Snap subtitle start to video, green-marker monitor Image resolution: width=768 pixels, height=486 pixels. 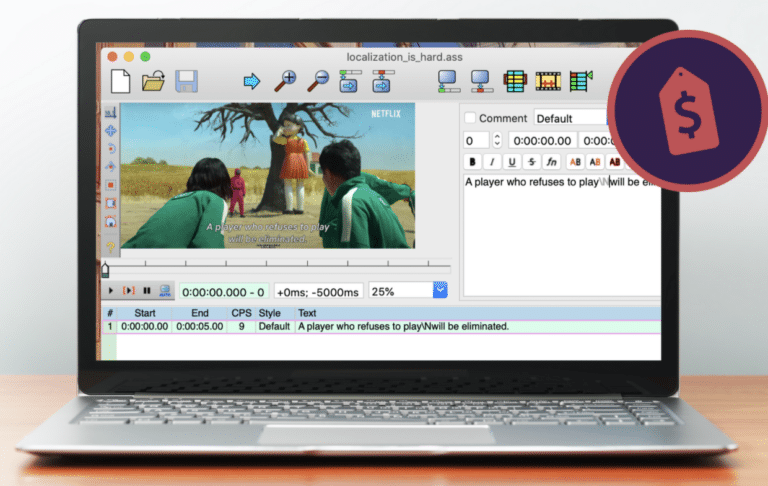point(449,81)
